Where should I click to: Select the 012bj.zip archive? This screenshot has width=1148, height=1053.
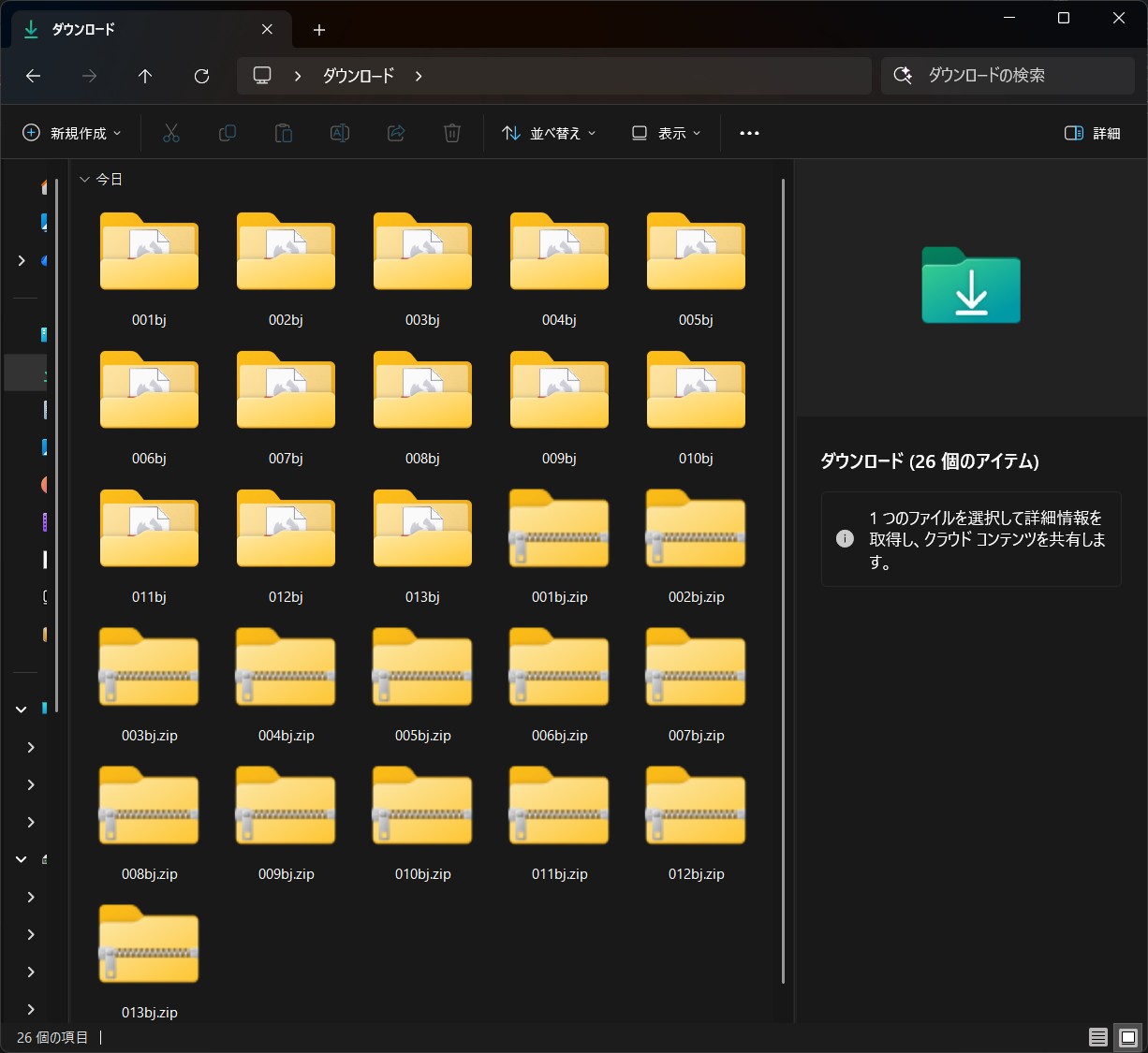tap(696, 823)
